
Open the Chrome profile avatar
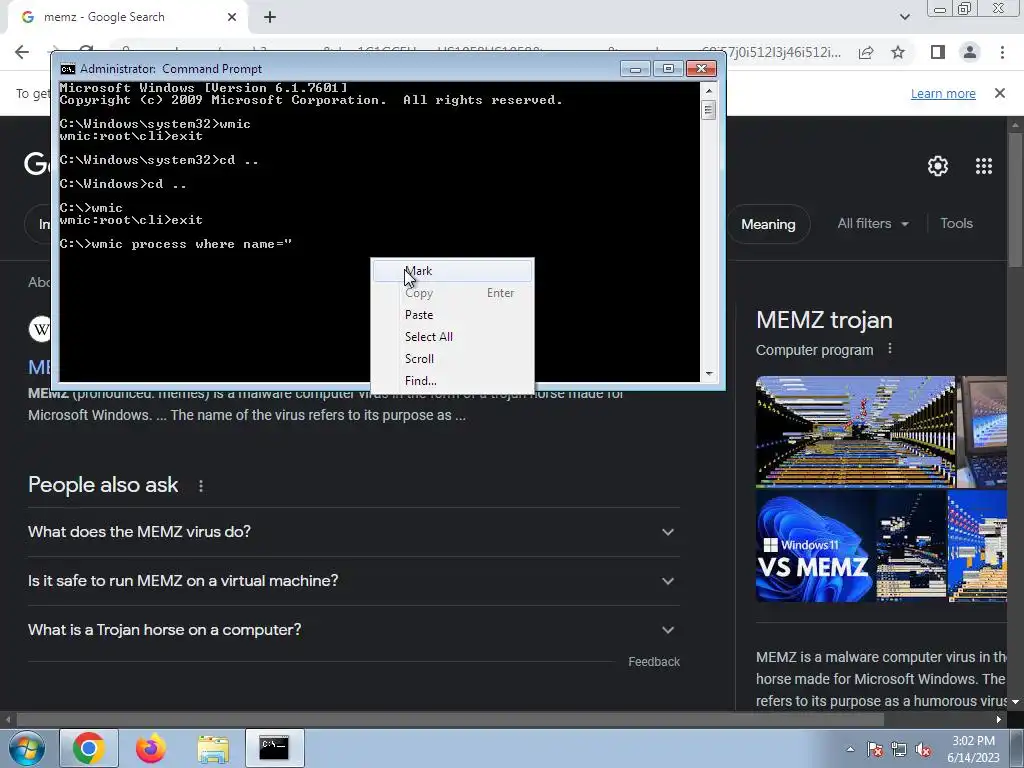pyautogui.click(x=970, y=52)
